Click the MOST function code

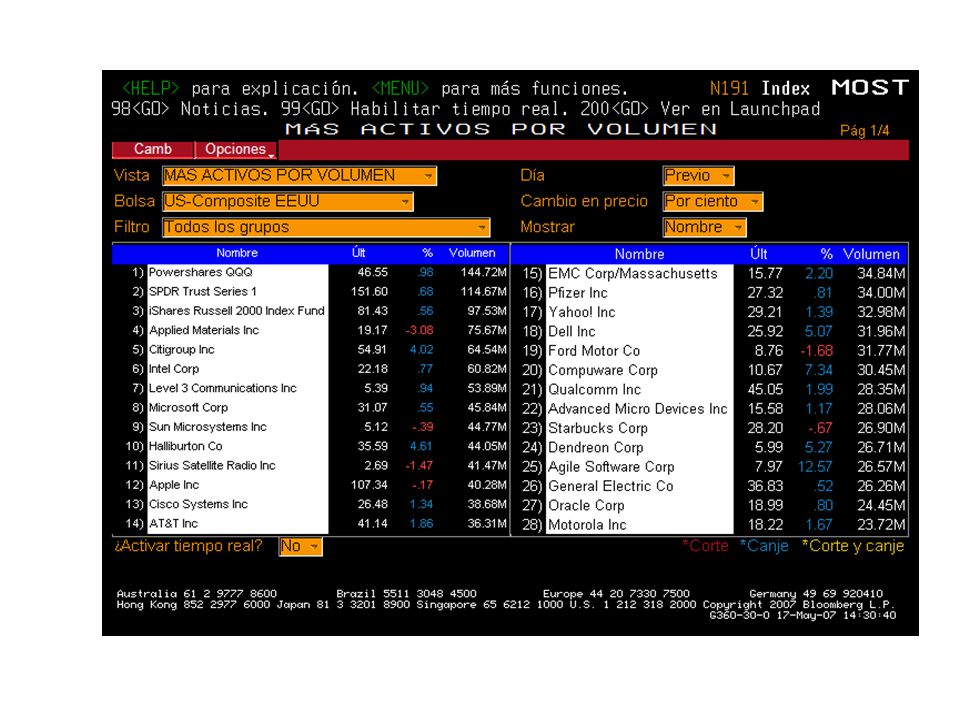coord(869,88)
